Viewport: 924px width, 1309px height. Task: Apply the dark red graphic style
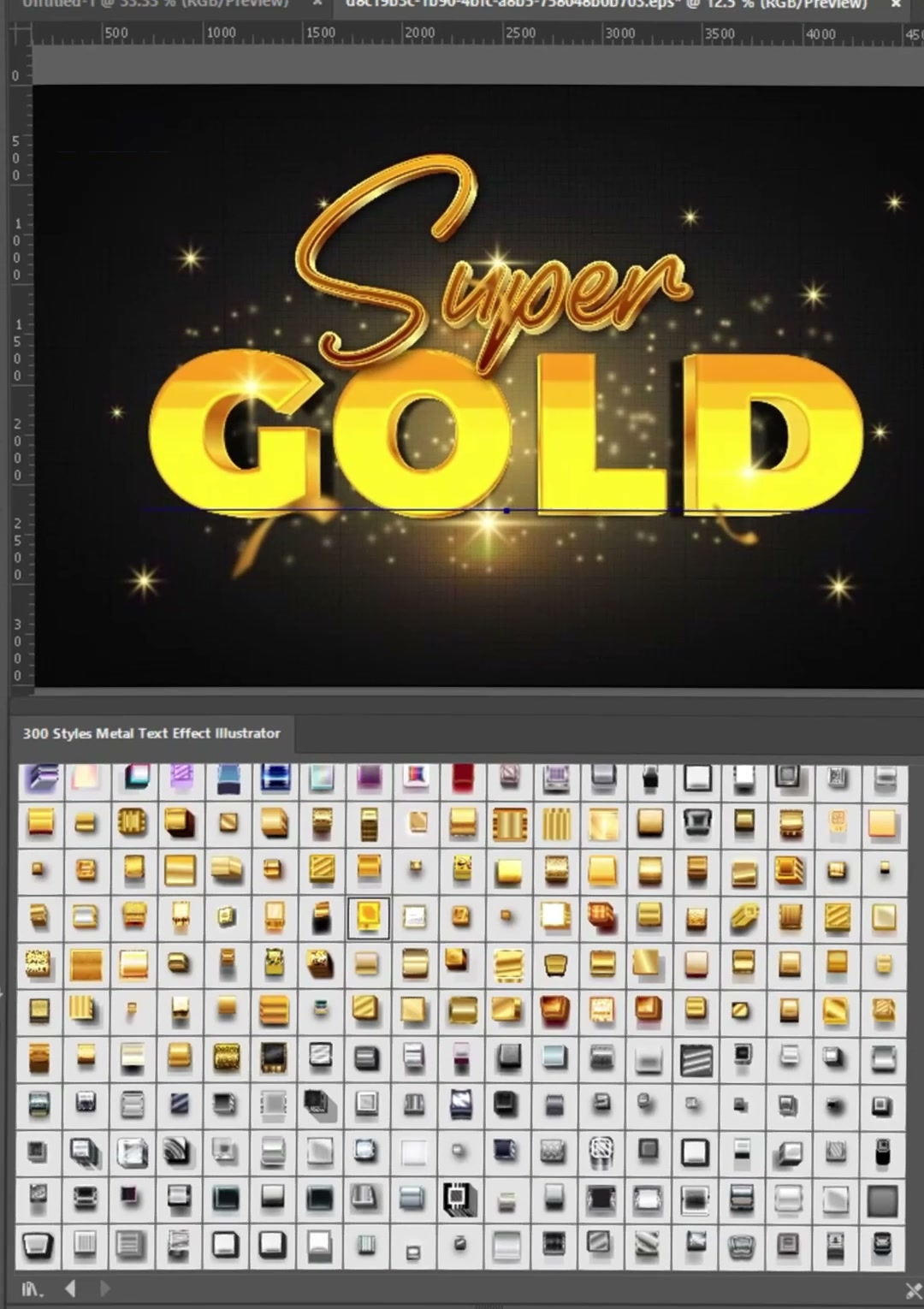coord(463,777)
